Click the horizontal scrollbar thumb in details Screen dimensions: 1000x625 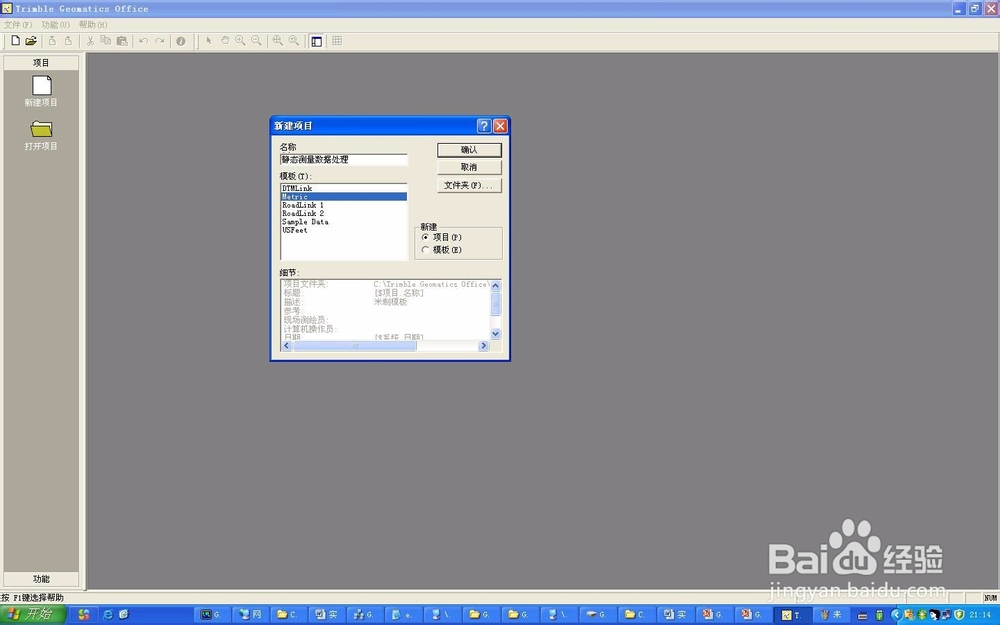point(355,346)
